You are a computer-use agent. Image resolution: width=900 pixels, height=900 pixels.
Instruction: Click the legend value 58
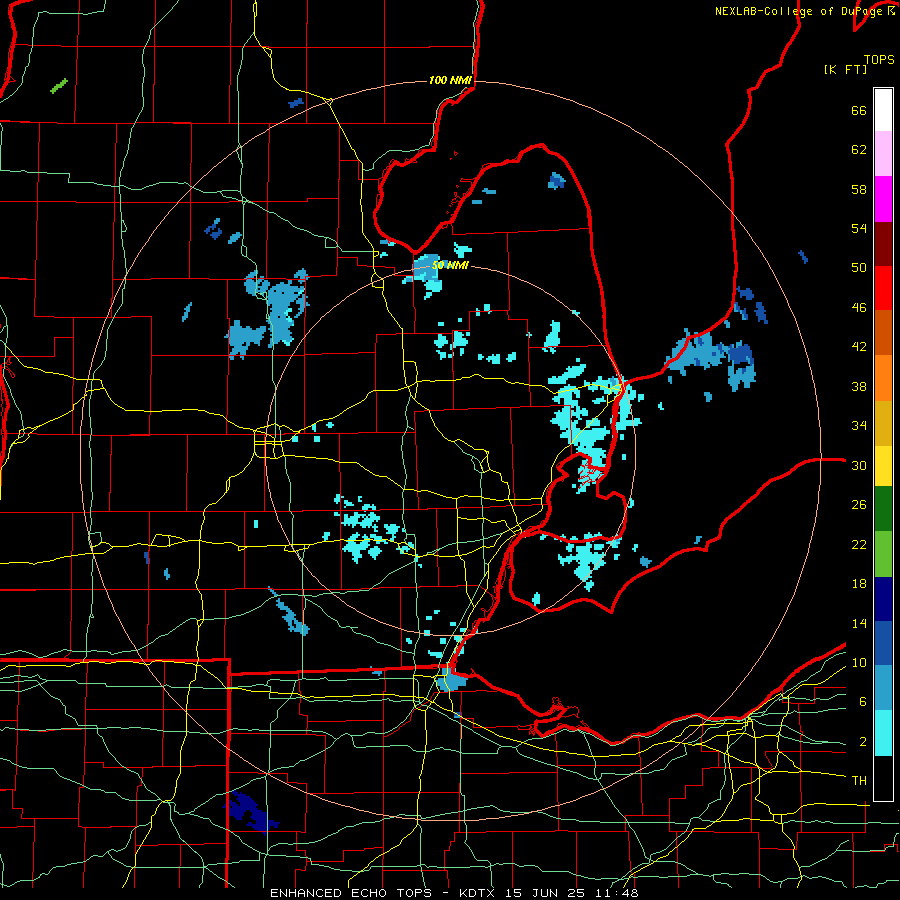tap(859, 189)
